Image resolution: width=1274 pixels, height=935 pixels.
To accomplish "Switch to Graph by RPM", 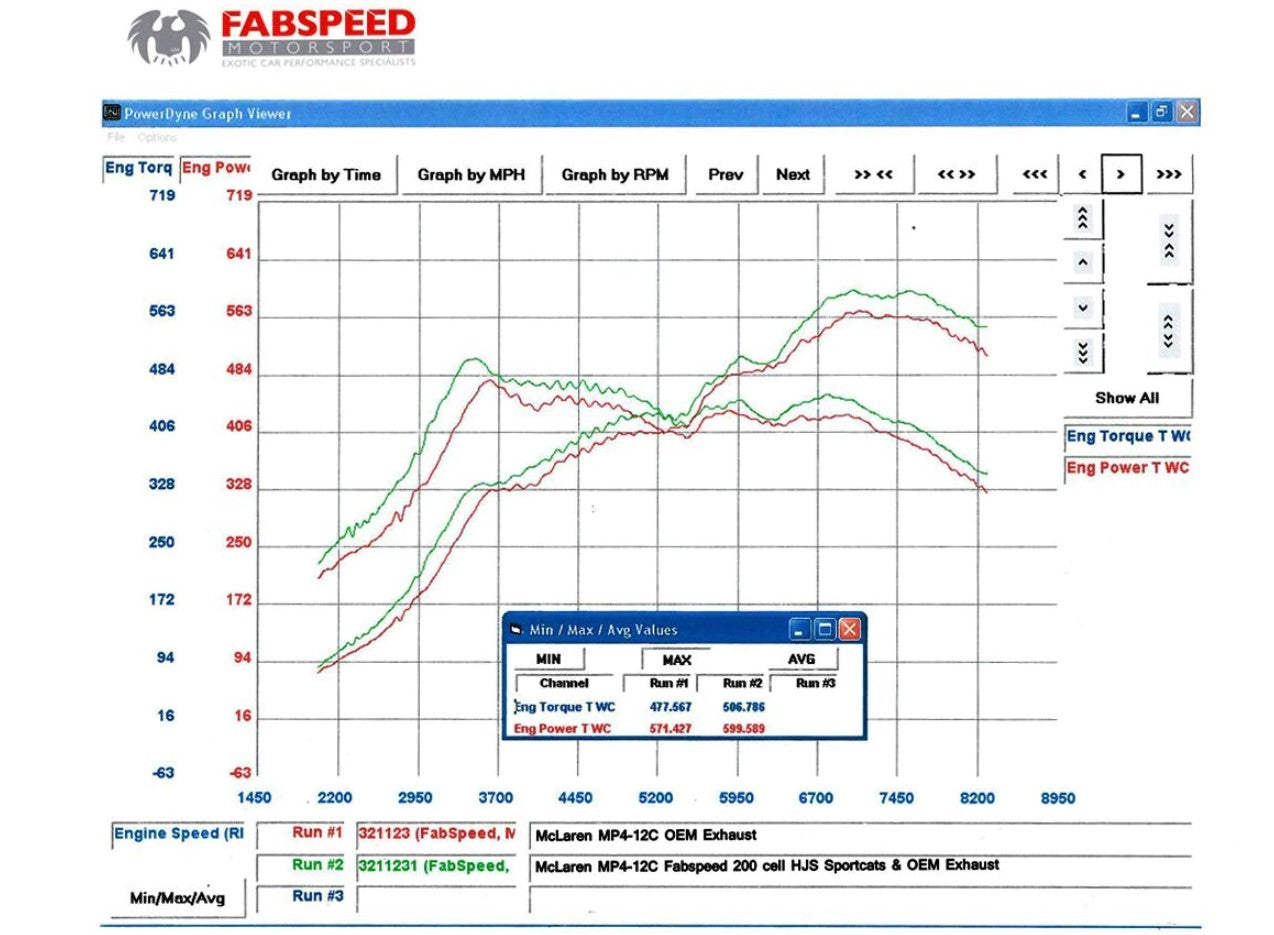I will (x=614, y=174).
